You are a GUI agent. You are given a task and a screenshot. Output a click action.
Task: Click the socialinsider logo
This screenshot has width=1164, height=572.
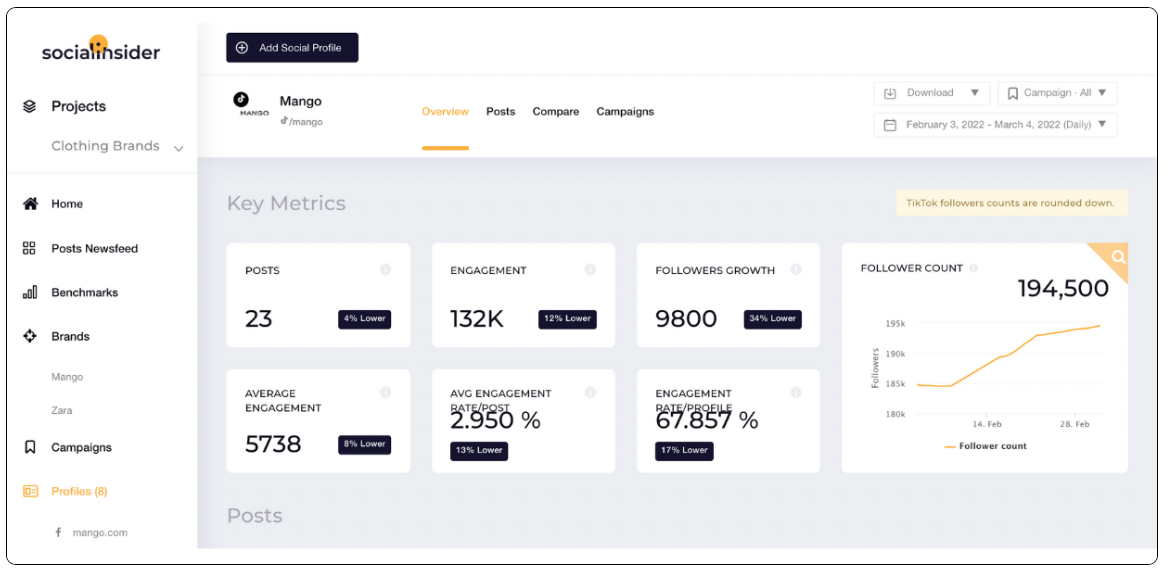[100, 49]
